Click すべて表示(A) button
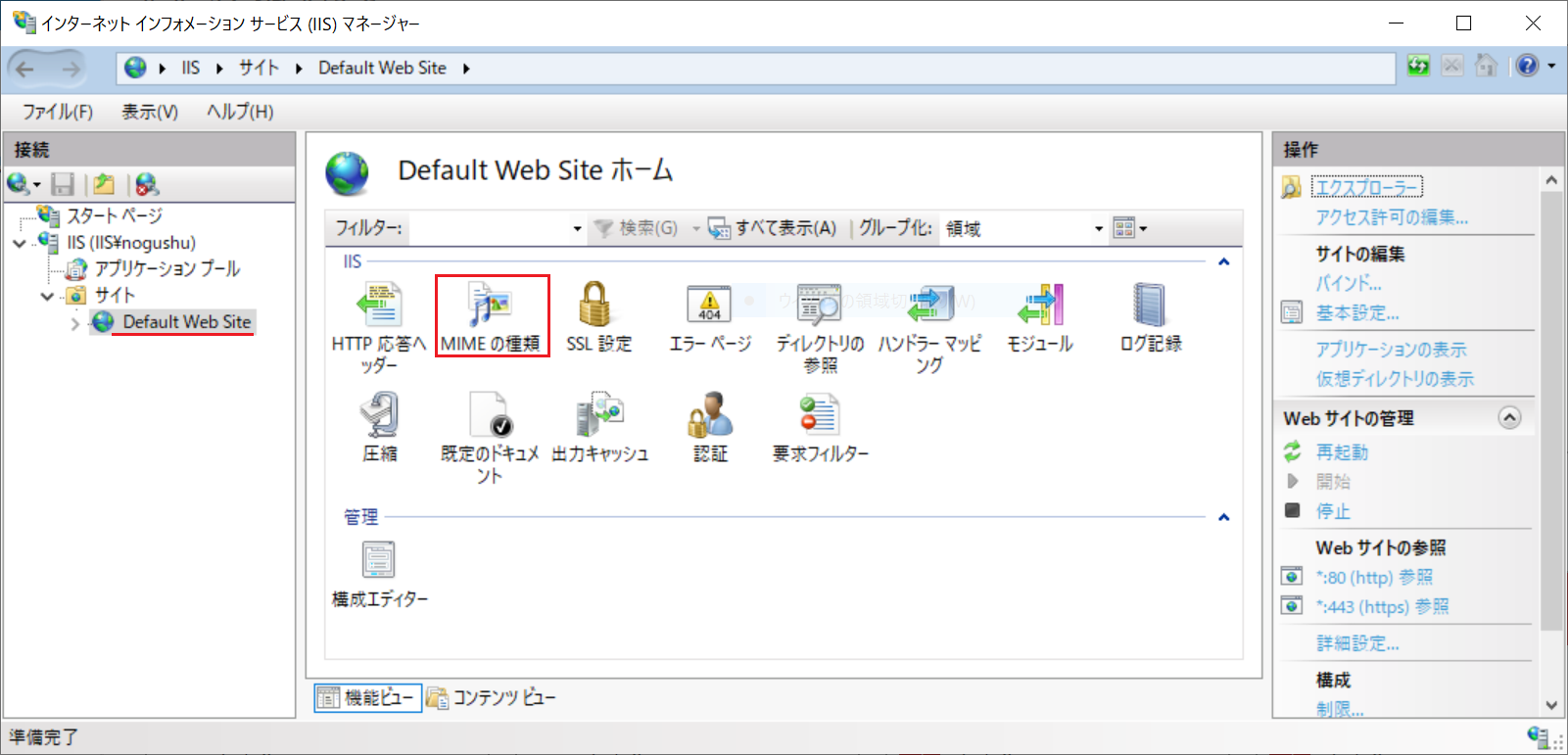Image resolution: width=1568 pixels, height=755 pixels. click(773, 228)
